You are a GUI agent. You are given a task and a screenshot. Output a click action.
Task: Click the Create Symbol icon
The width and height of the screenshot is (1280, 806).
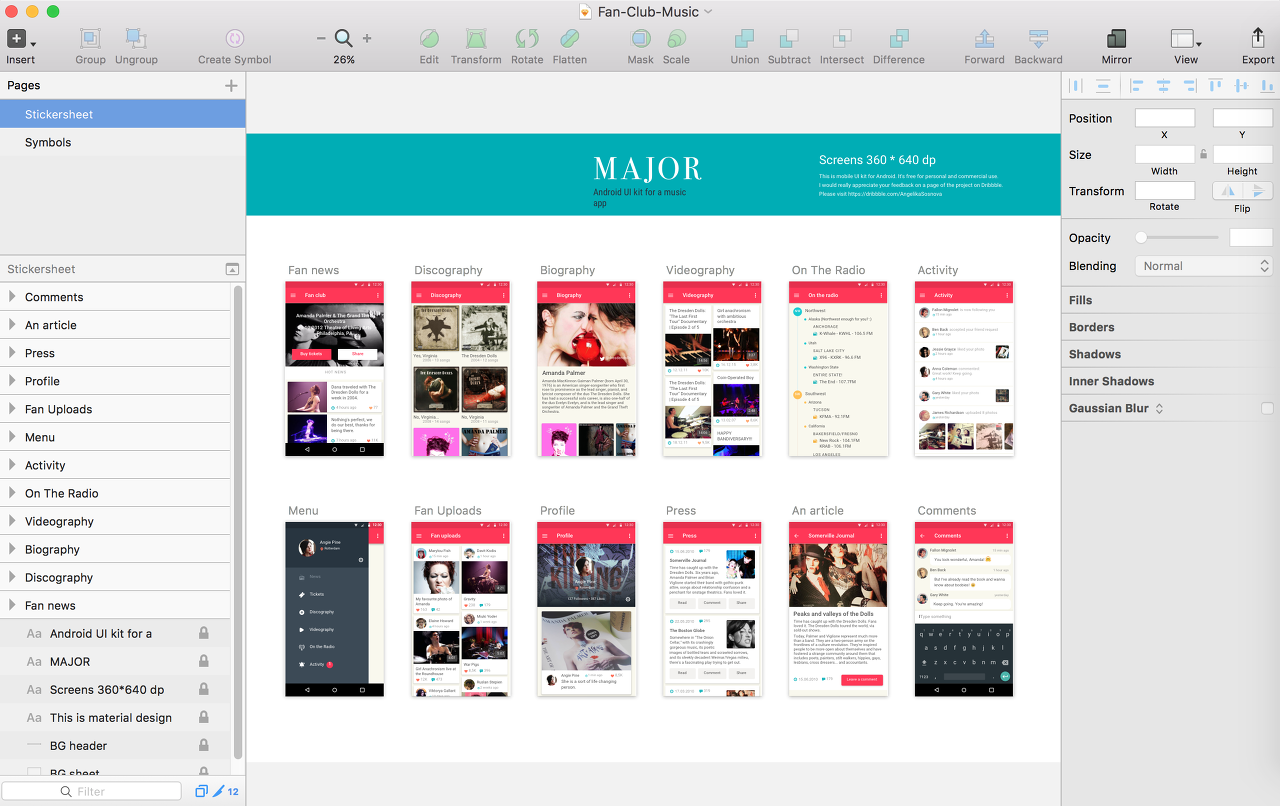coord(235,39)
